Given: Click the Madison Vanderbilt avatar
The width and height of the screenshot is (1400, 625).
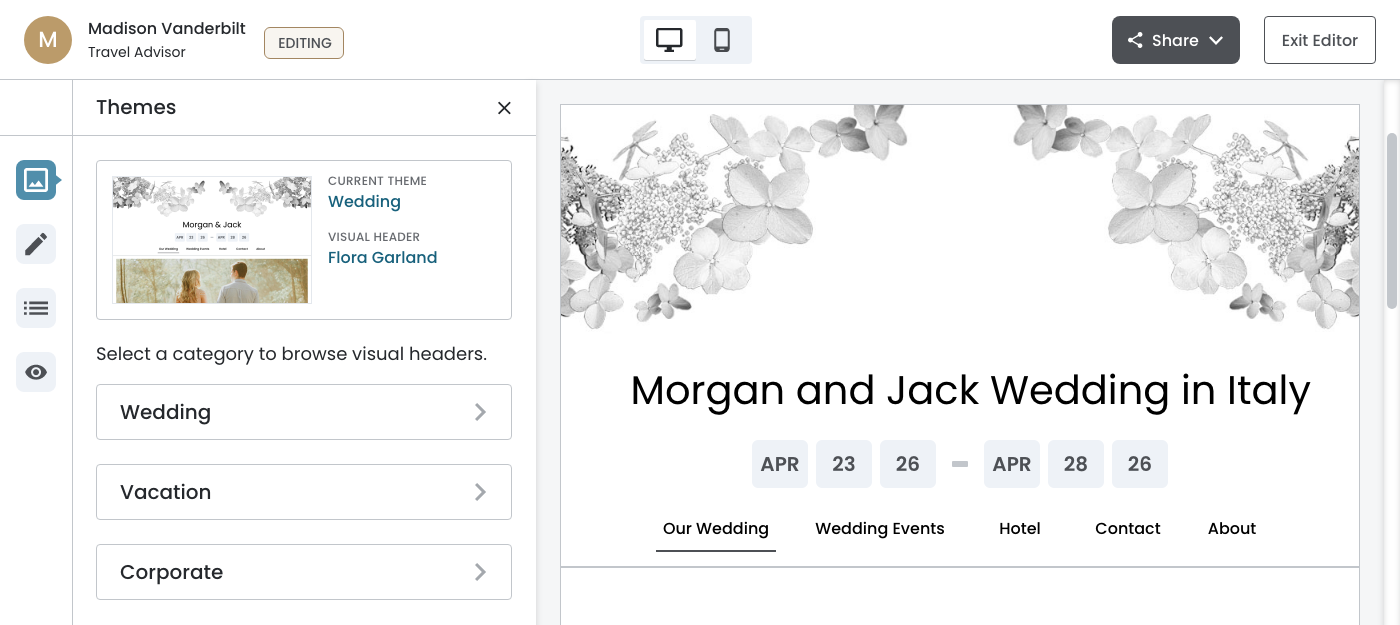Looking at the screenshot, I should [x=48, y=40].
